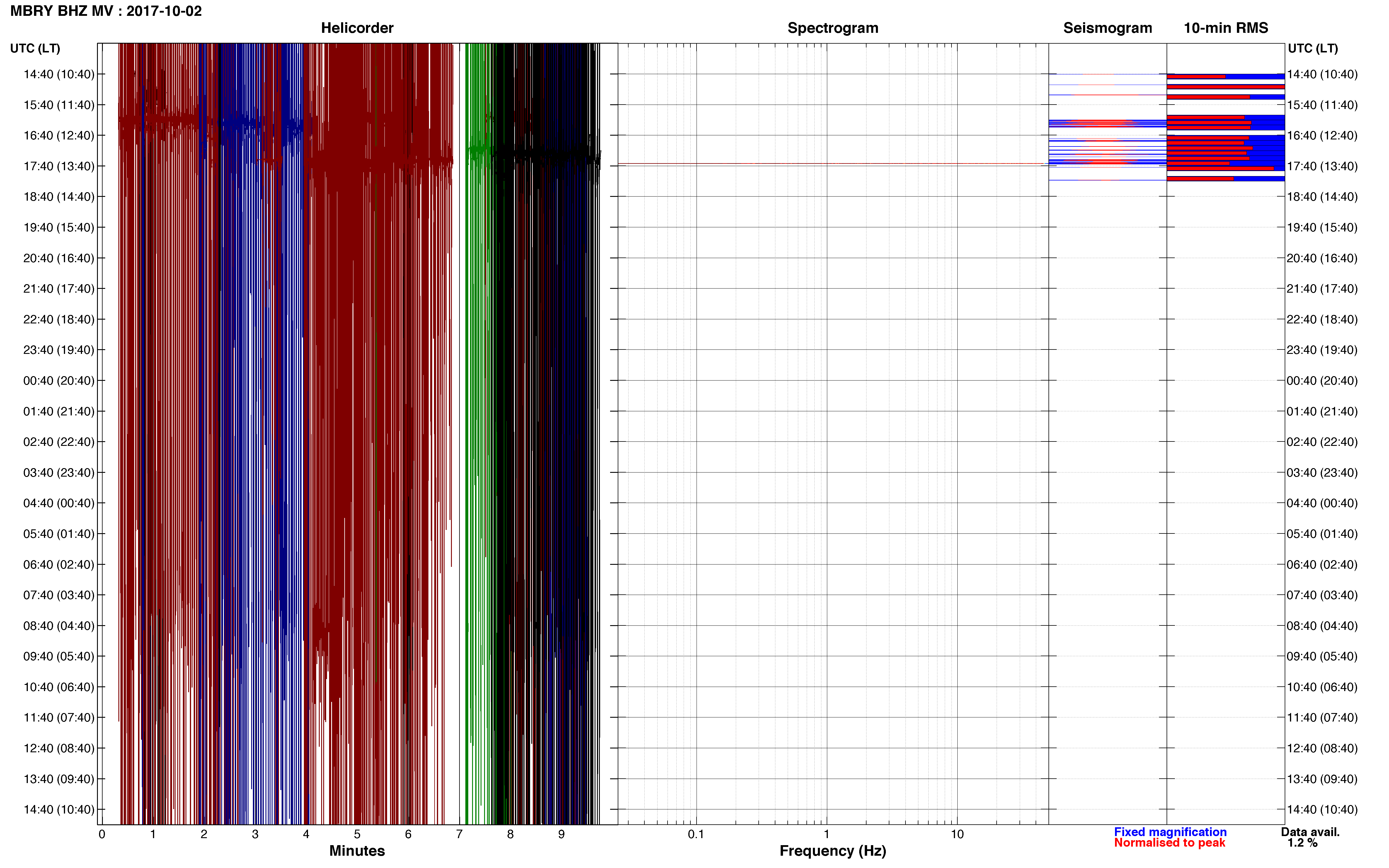
Task: Click 21:40 (17:40) on Helicorder time axis
Action: (x=59, y=289)
